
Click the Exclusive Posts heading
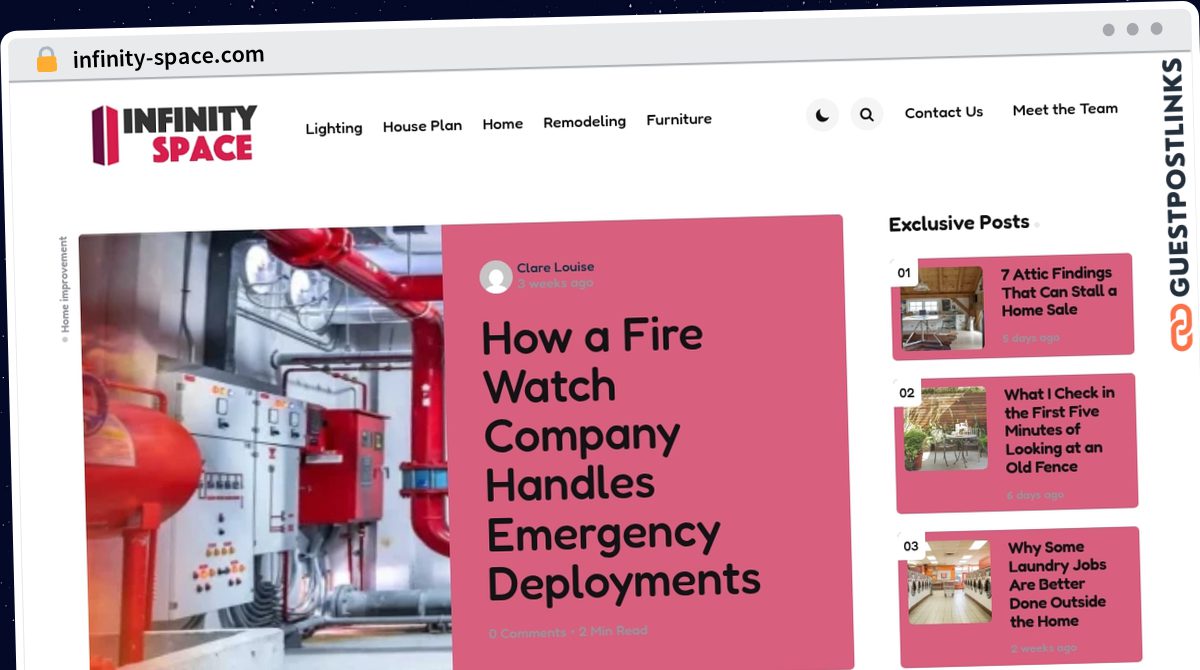tap(959, 223)
